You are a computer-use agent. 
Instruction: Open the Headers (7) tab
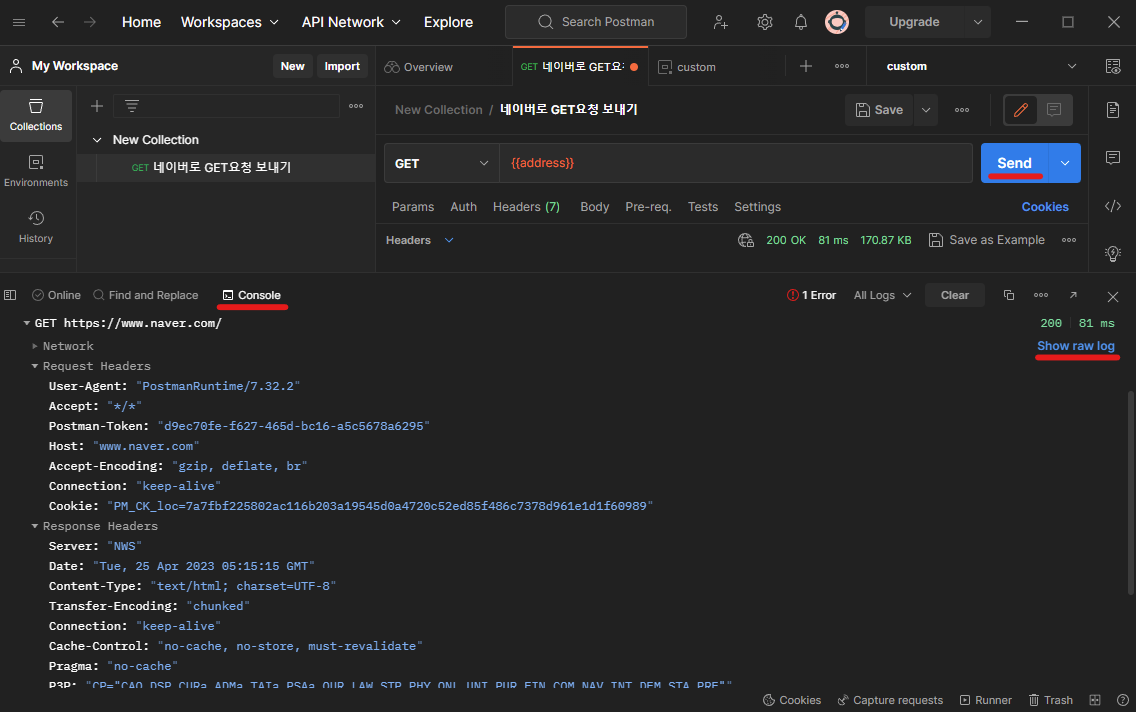[x=527, y=207]
